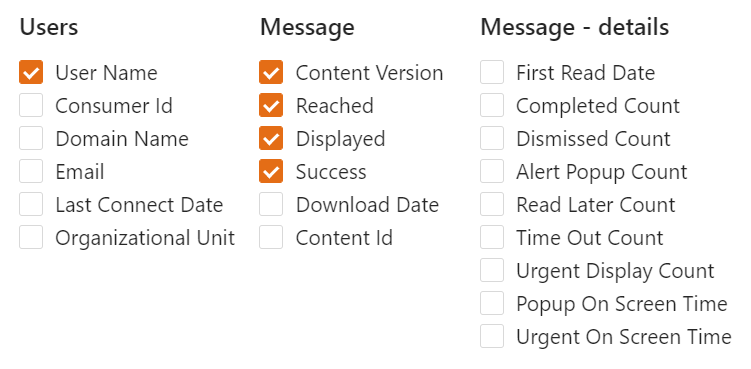Uncheck the User Name checkbox
The width and height of the screenshot is (751, 369).
pyautogui.click(x=31, y=72)
